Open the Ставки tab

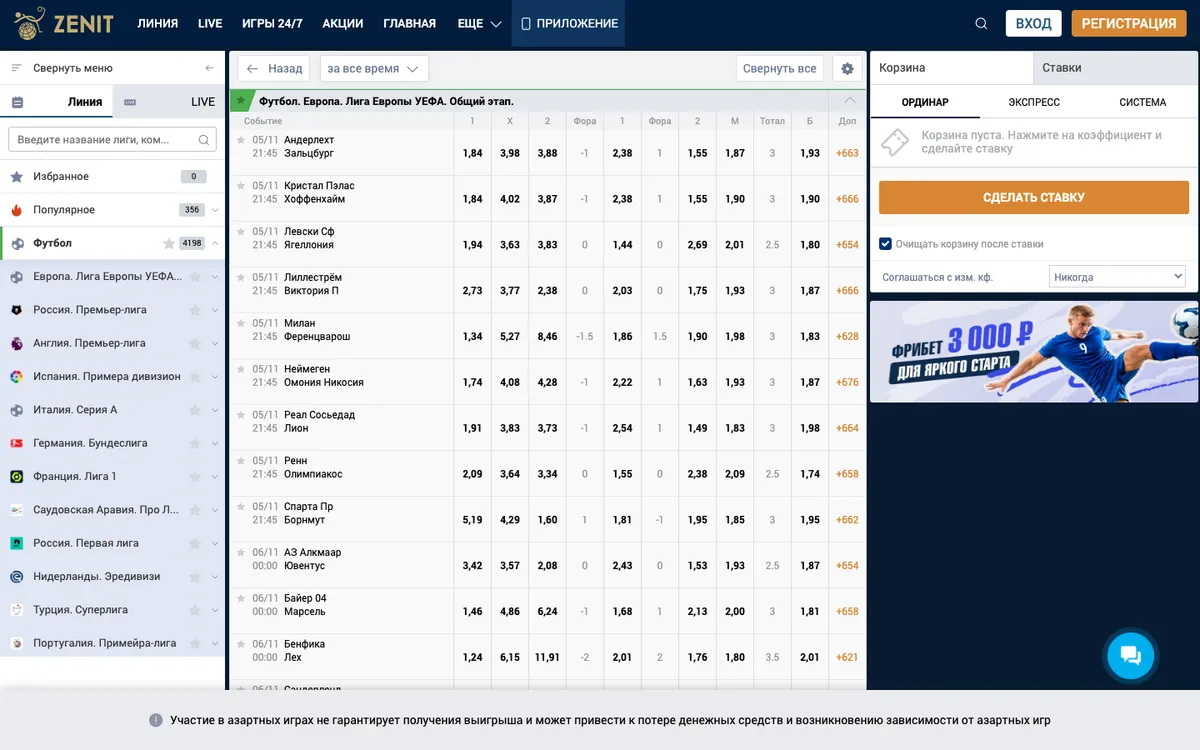1115,68
